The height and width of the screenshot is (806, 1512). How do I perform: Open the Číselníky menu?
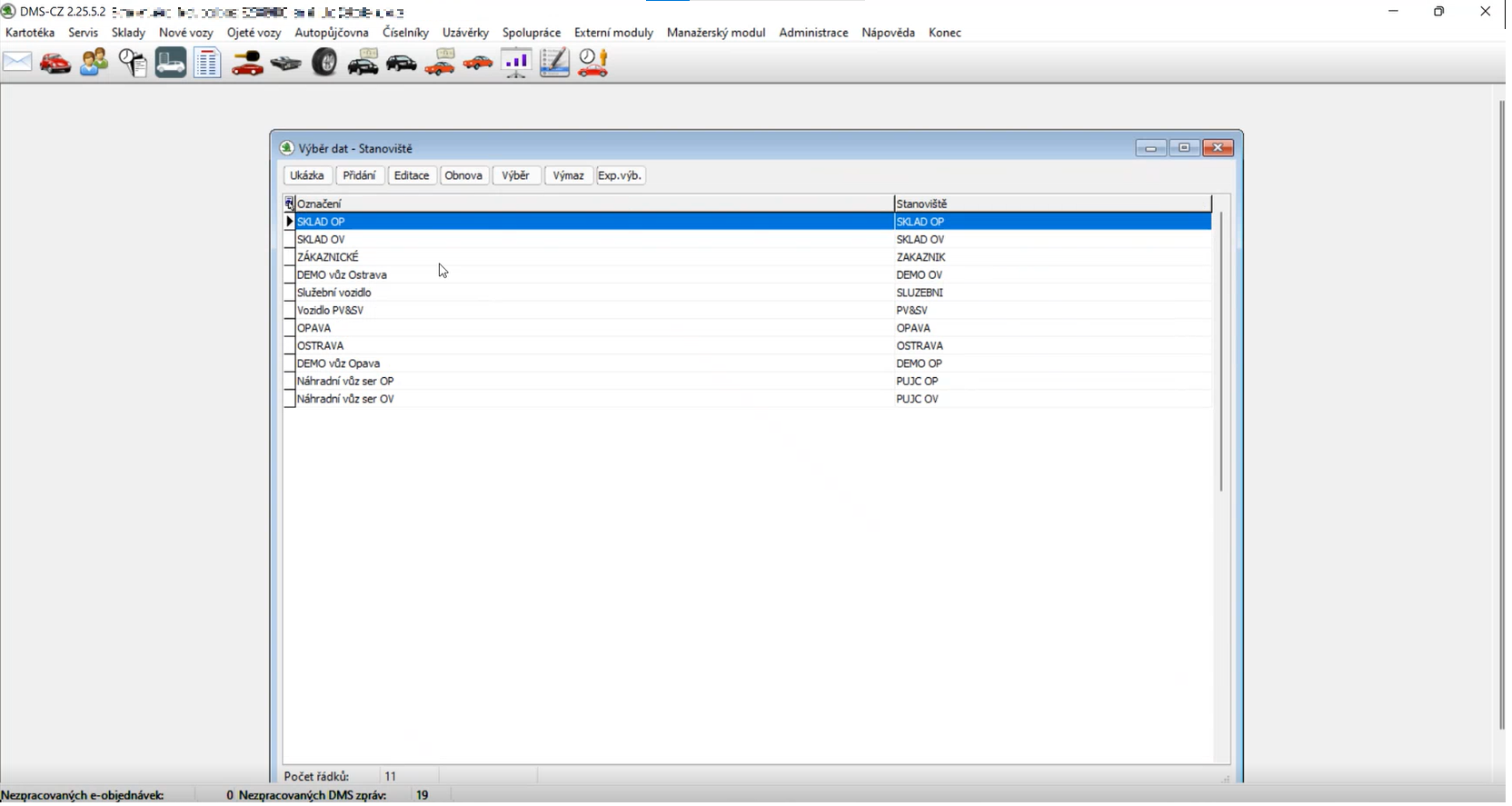click(405, 33)
